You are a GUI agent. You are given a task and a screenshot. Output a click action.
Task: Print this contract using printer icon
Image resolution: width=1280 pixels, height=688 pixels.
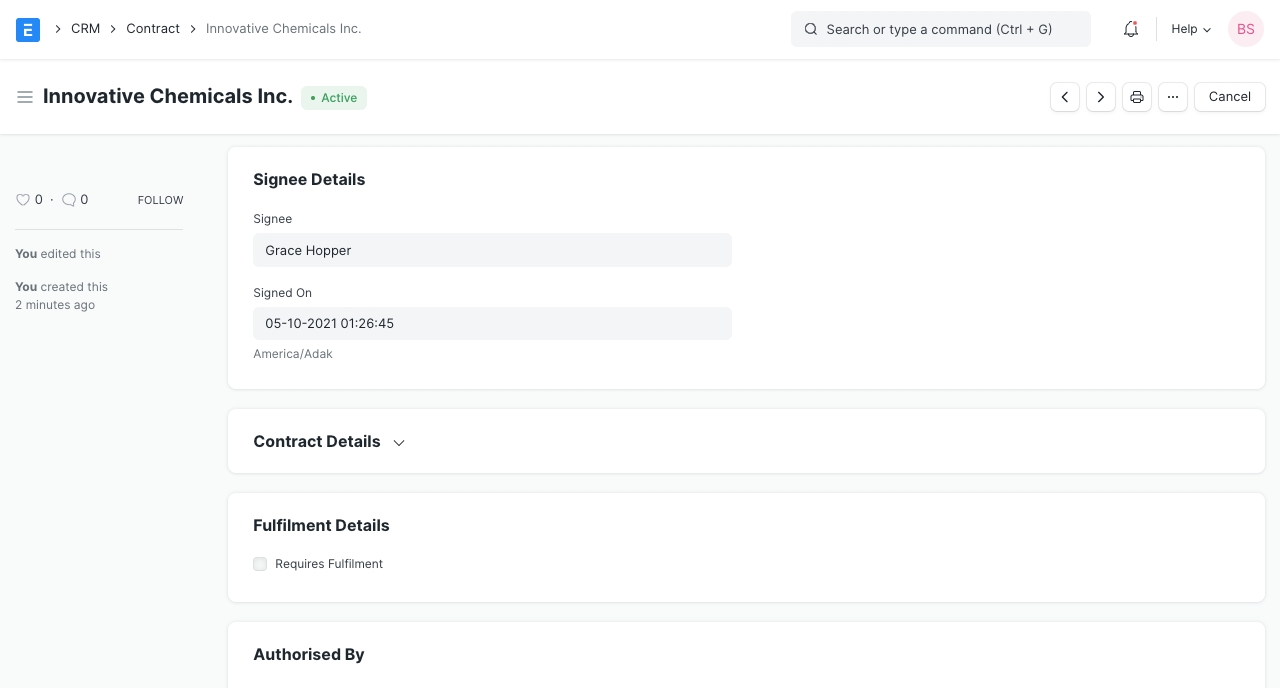1137,97
